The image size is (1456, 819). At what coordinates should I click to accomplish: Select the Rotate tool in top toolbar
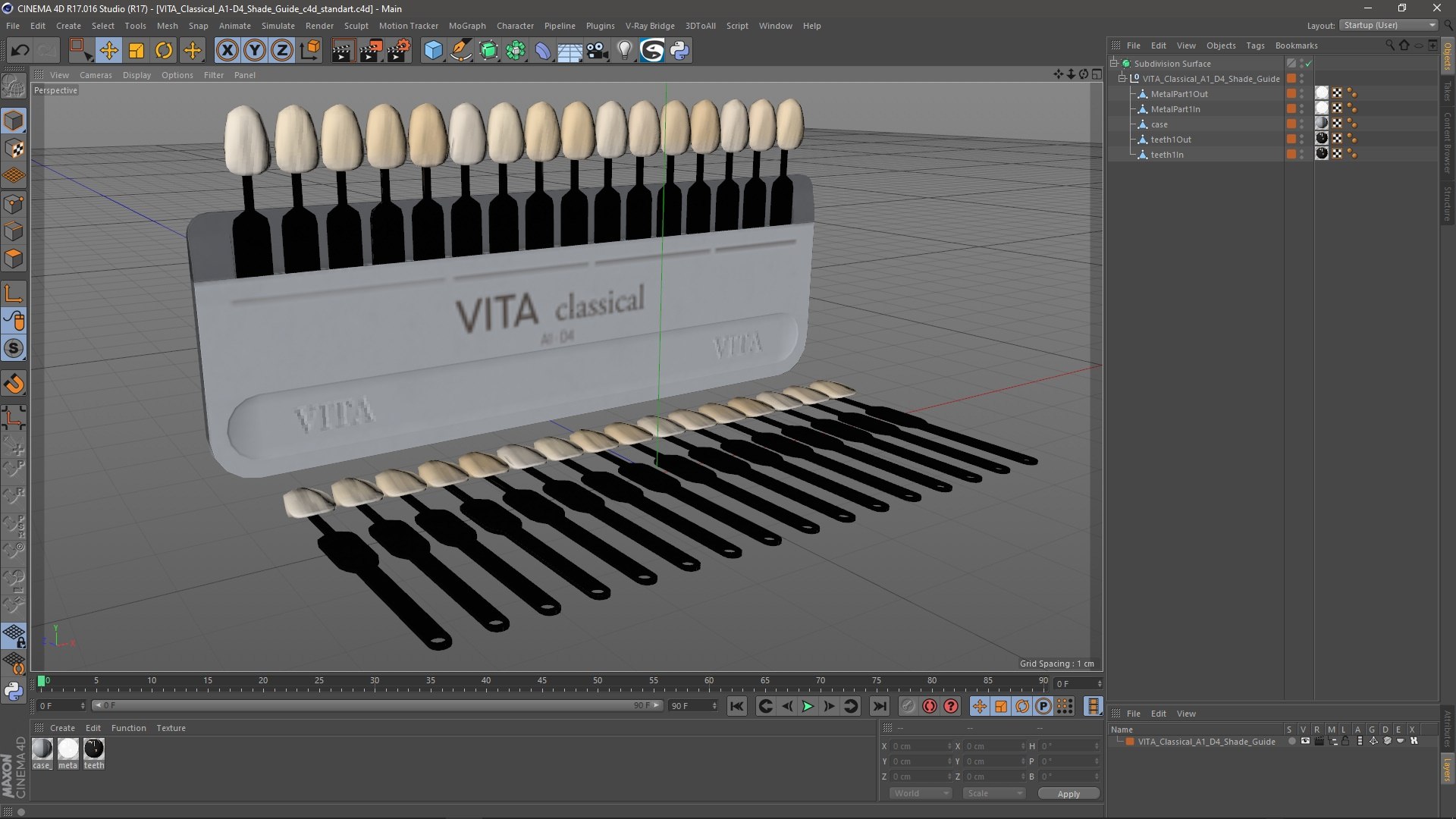coord(164,51)
